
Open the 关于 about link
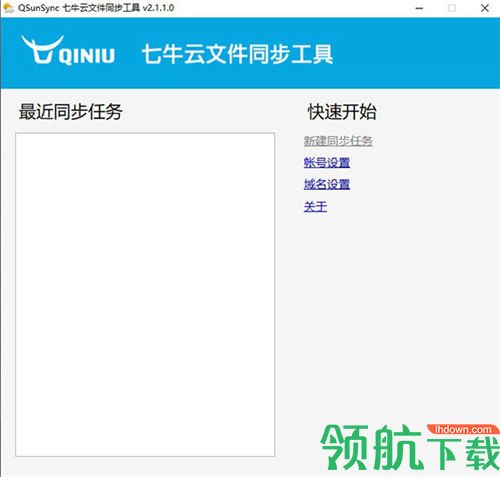pyautogui.click(x=315, y=207)
